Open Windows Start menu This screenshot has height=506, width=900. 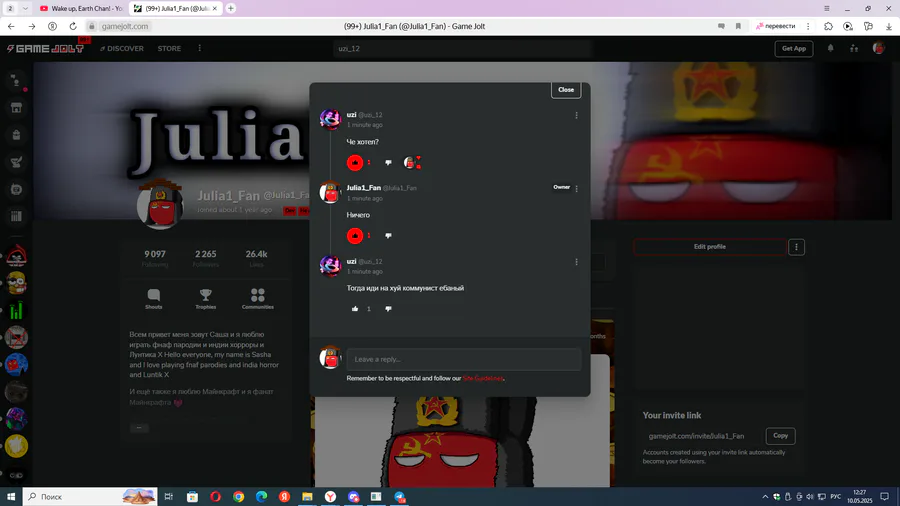point(11,496)
